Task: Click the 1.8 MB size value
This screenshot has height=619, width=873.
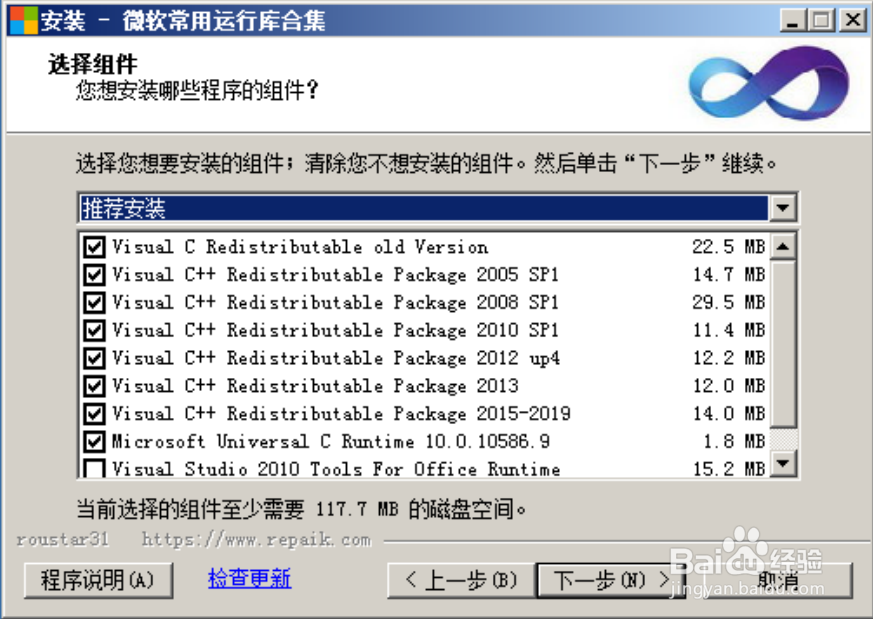Action: pyautogui.click(x=734, y=441)
